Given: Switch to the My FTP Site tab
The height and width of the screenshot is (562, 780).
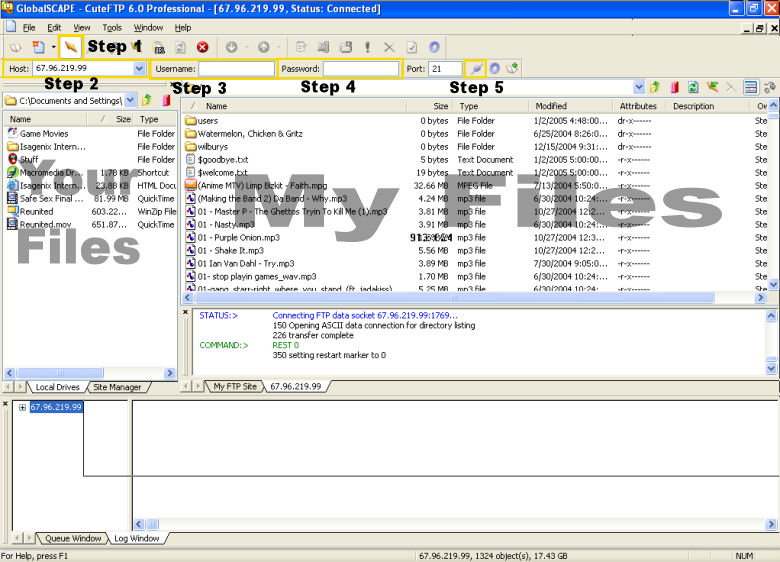Looking at the screenshot, I should point(235,386).
